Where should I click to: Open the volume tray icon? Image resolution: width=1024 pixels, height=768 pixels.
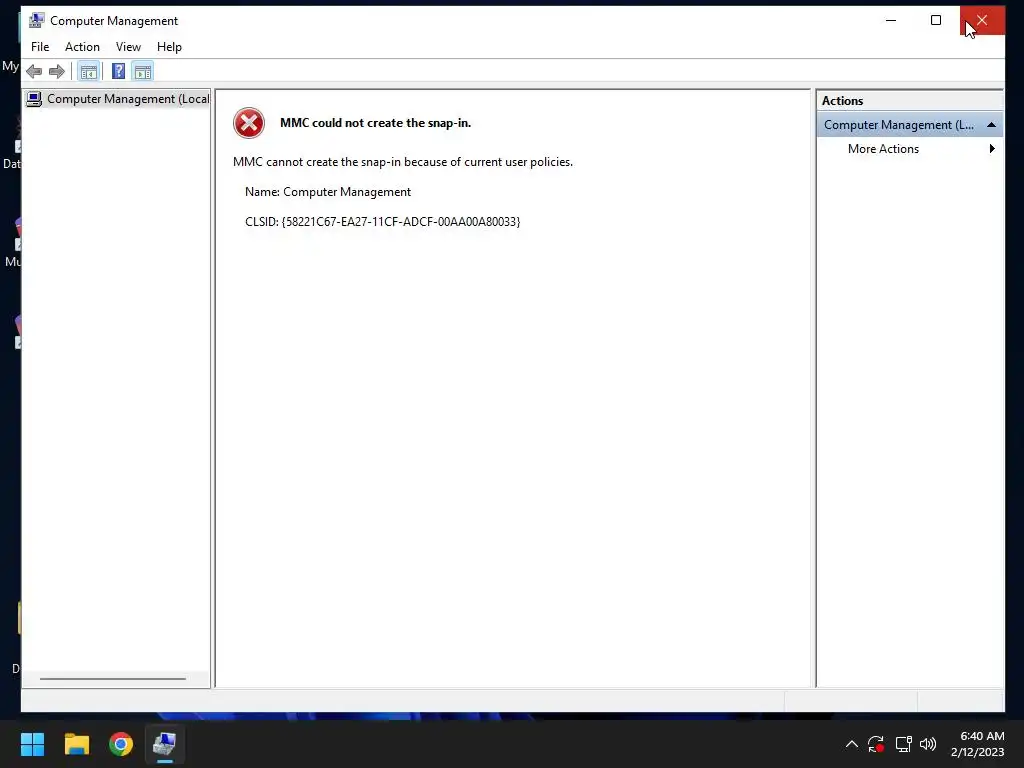pos(928,744)
